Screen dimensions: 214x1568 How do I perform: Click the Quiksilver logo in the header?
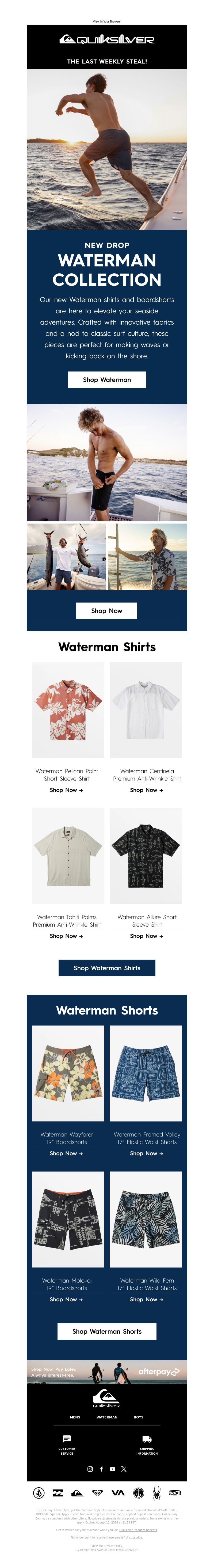[107, 40]
